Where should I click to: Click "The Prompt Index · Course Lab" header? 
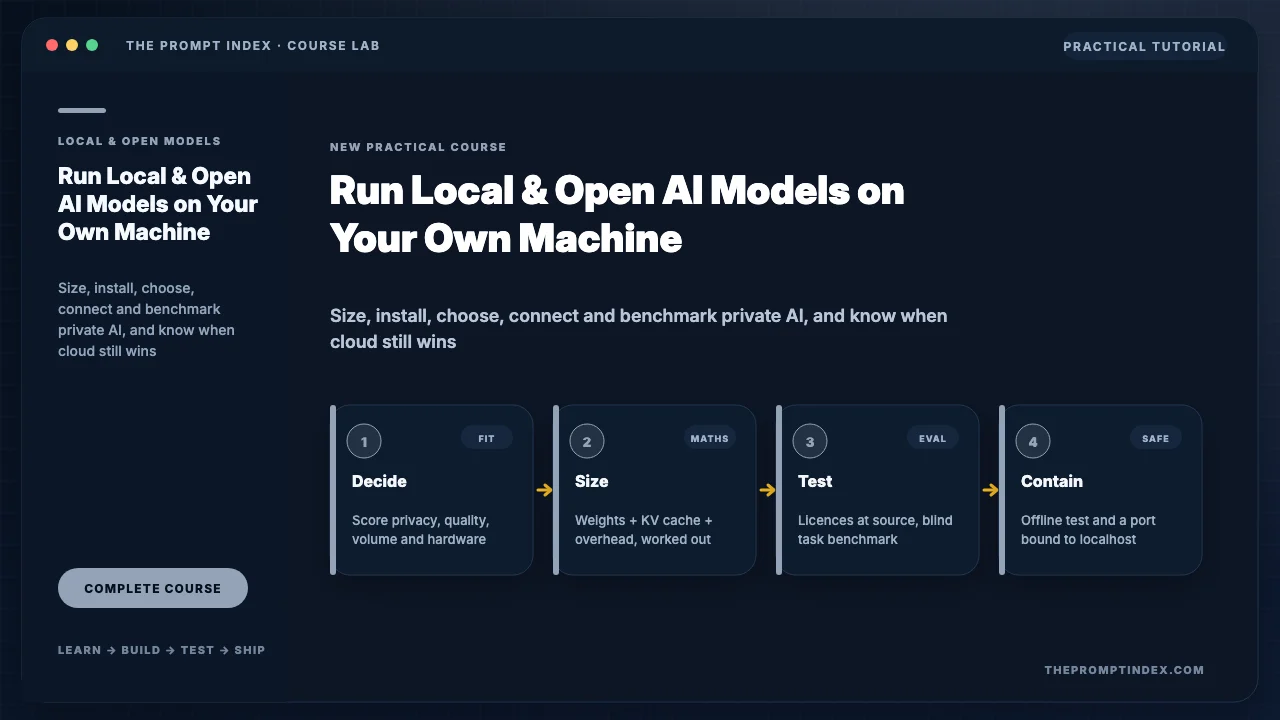(x=253, y=45)
